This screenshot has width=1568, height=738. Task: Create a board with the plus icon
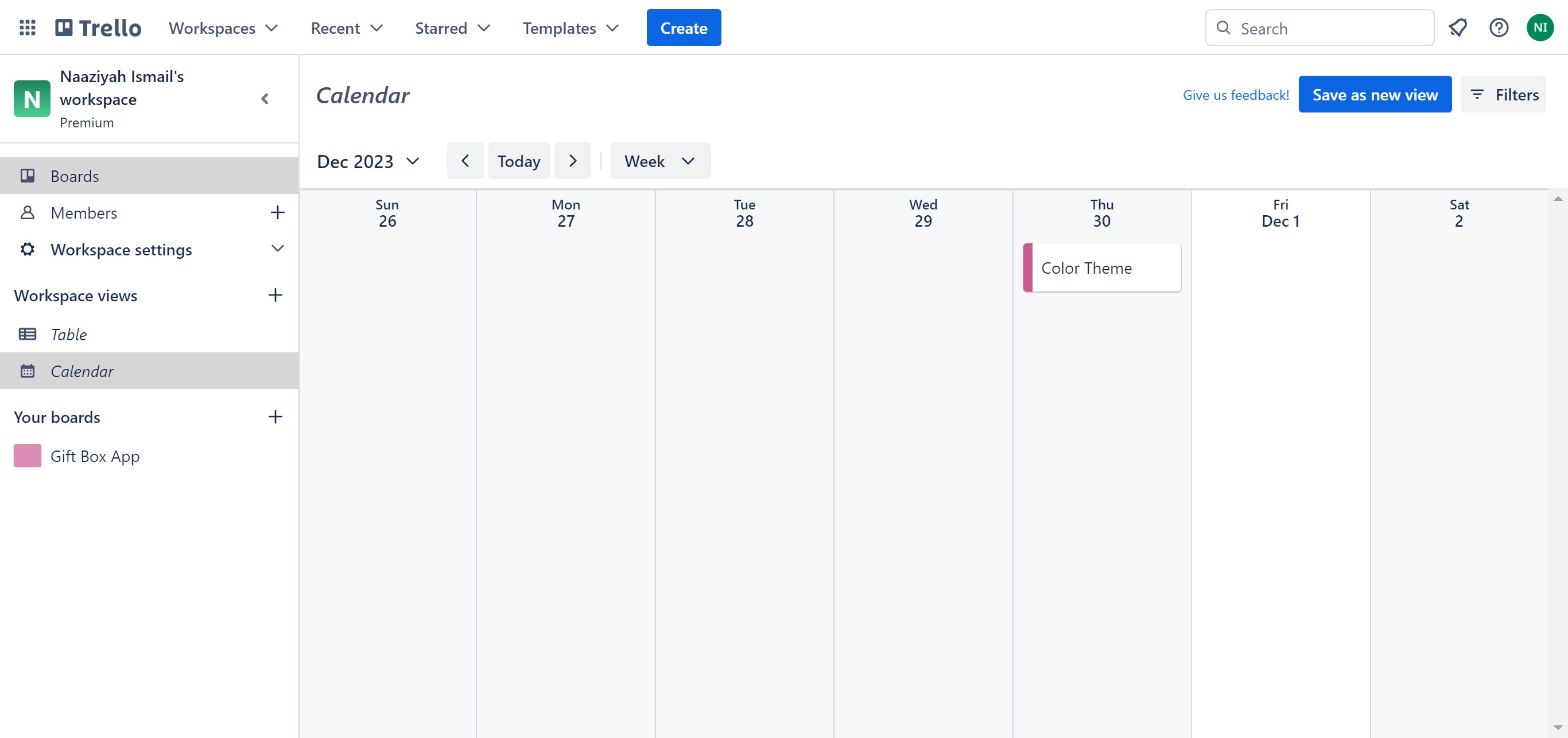click(x=275, y=417)
